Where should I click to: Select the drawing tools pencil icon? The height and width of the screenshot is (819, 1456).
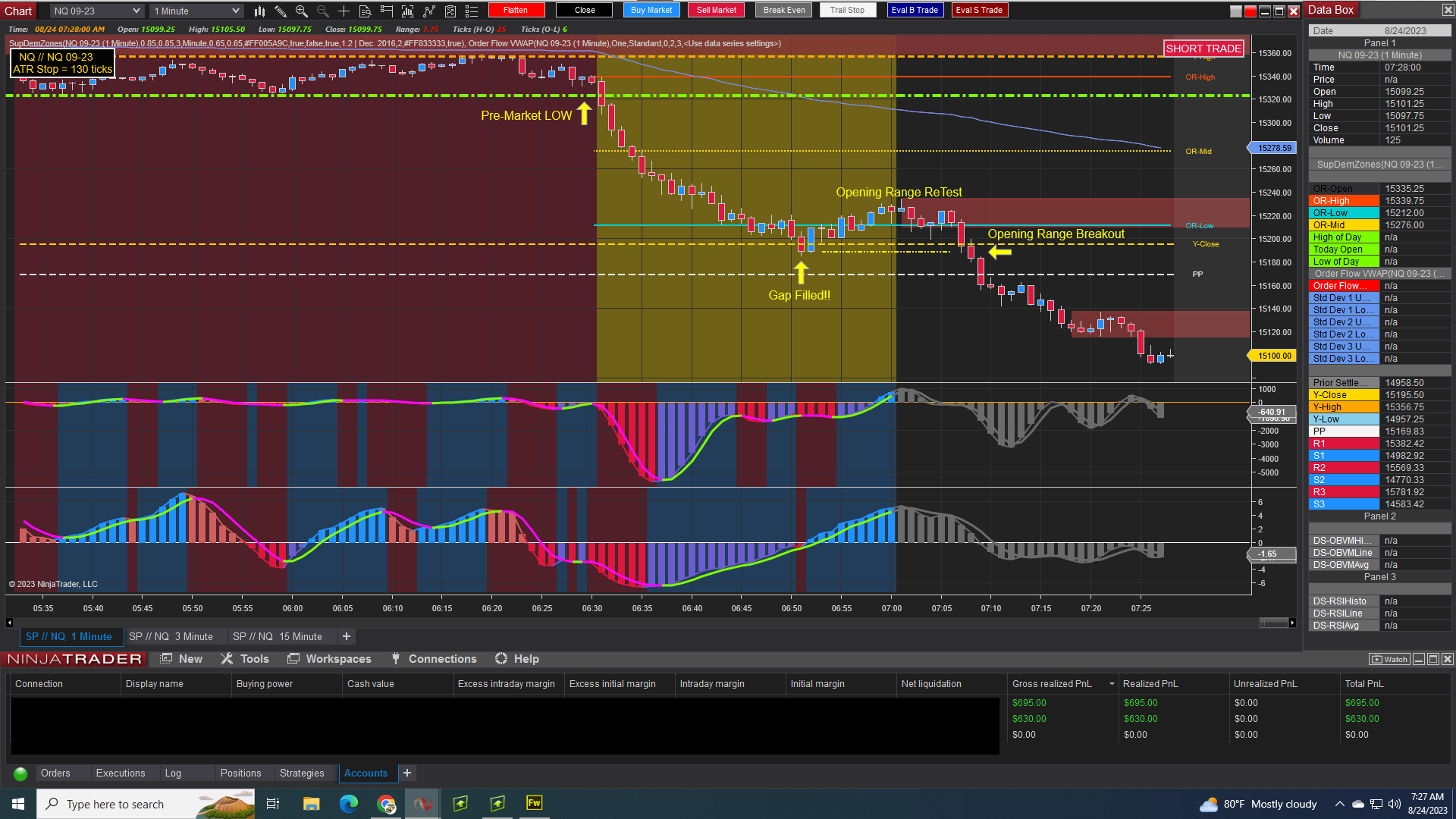pyautogui.click(x=281, y=11)
